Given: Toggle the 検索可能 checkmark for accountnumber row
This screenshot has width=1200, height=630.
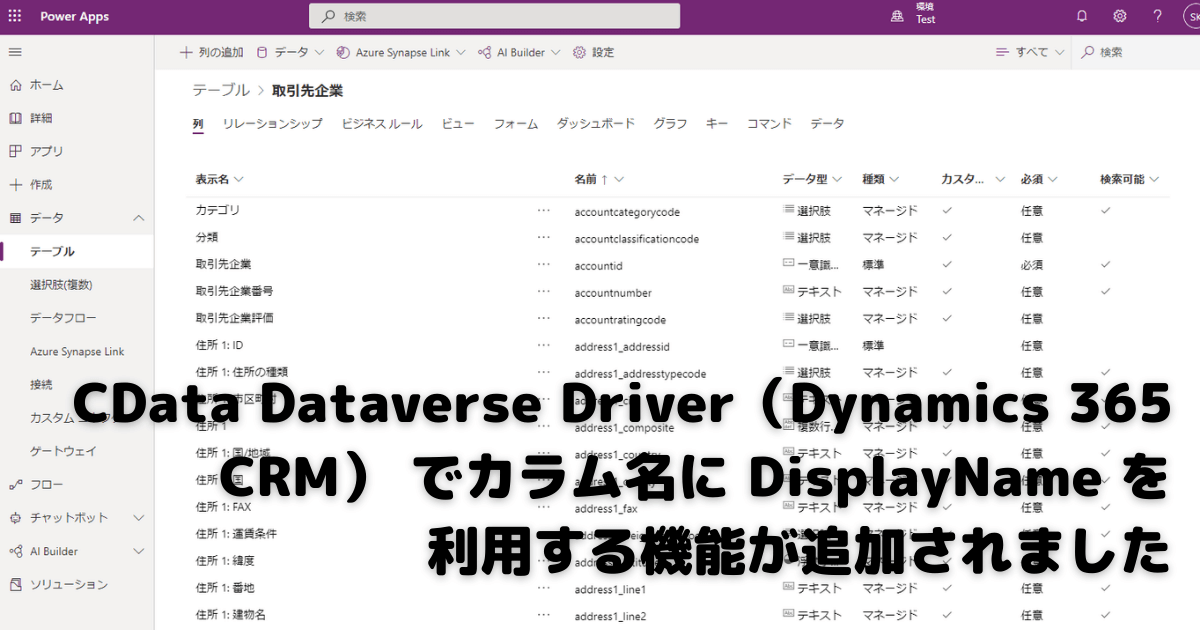Looking at the screenshot, I should pos(1104,292).
